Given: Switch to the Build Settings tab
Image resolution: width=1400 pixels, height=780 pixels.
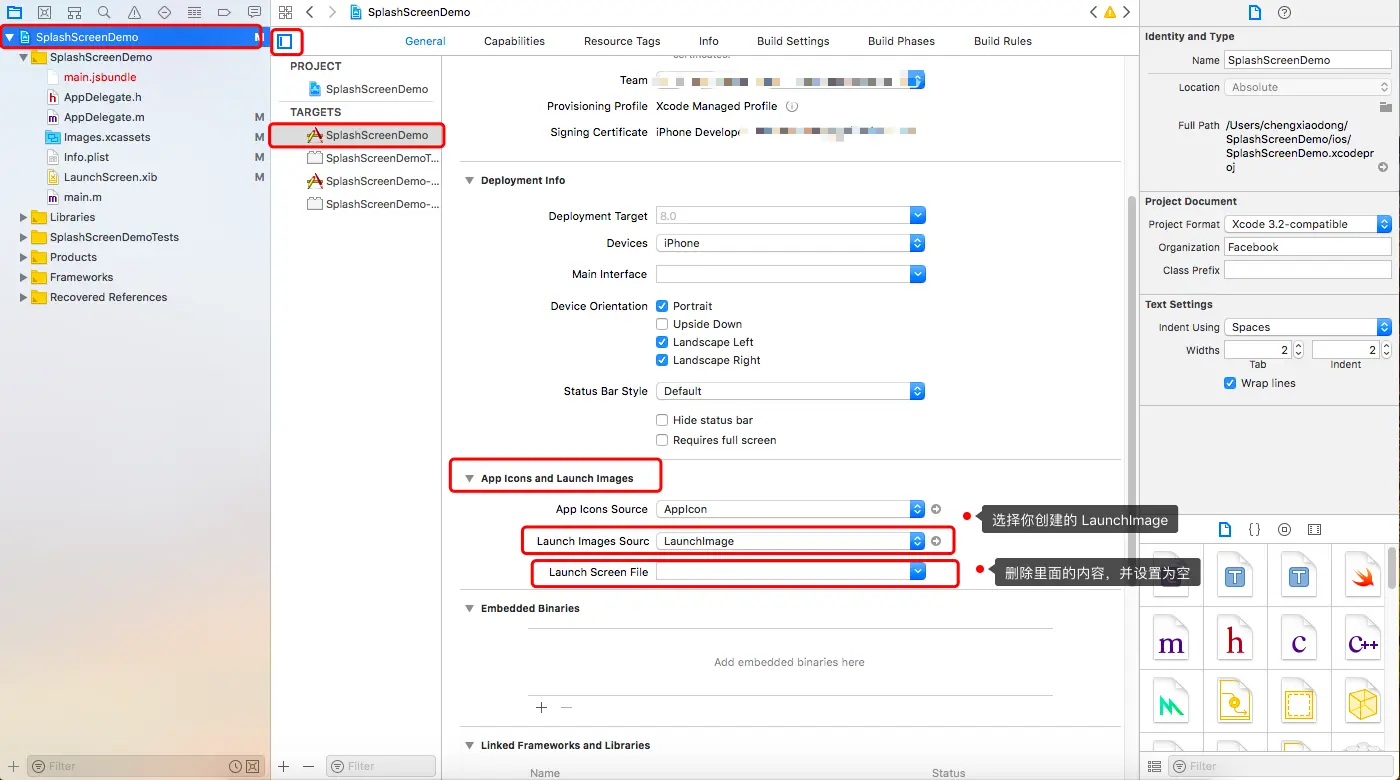Looking at the screenshot, I should (x=793, y=41).
